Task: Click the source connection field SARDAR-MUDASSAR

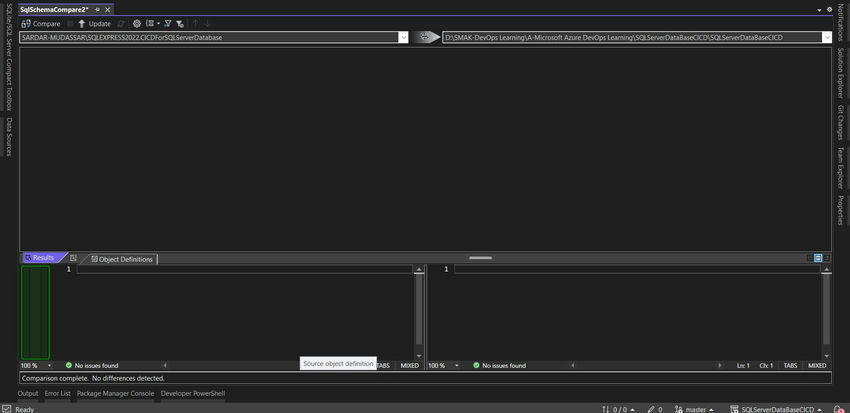Action: pos(209,37)
